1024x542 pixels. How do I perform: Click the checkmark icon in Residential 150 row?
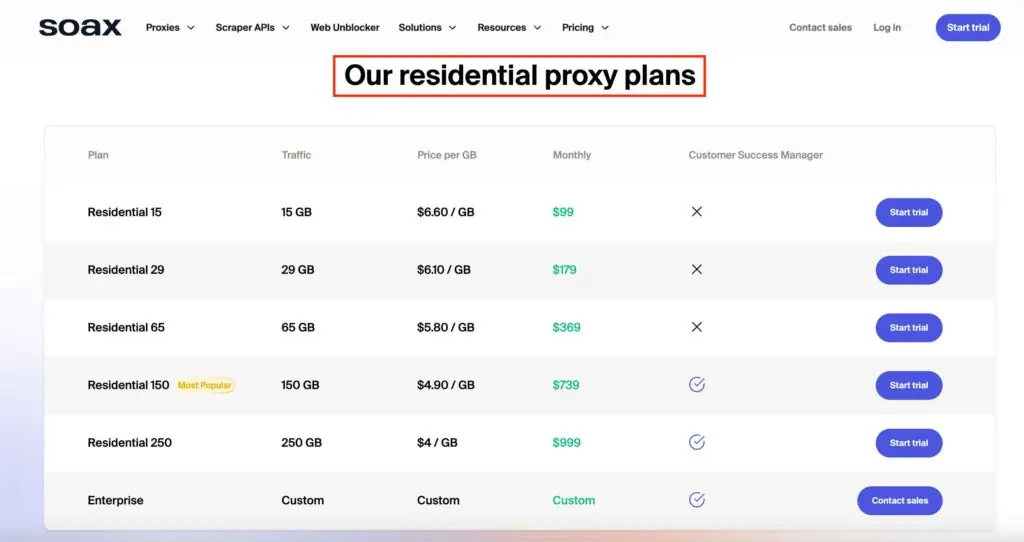point(697,385)
